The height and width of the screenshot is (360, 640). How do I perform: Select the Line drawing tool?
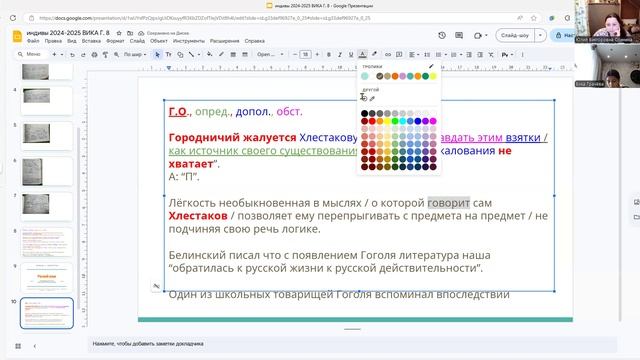point(191,55)
